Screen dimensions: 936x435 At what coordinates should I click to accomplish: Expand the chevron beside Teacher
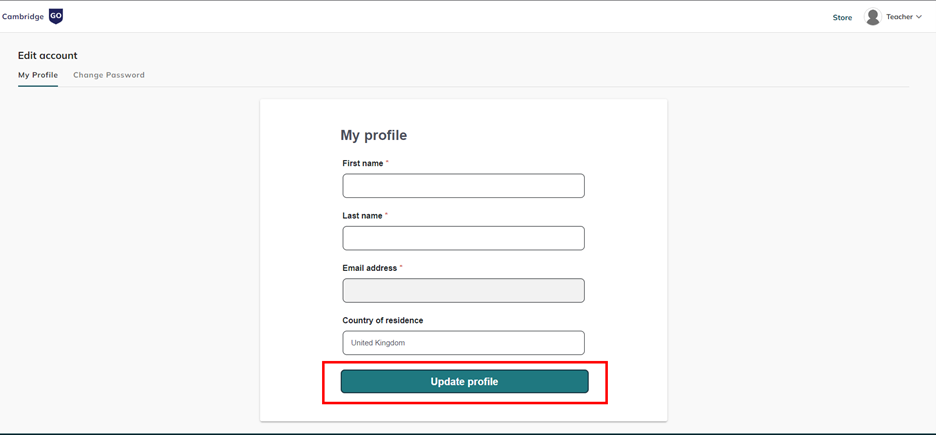(x=919, y=17)
